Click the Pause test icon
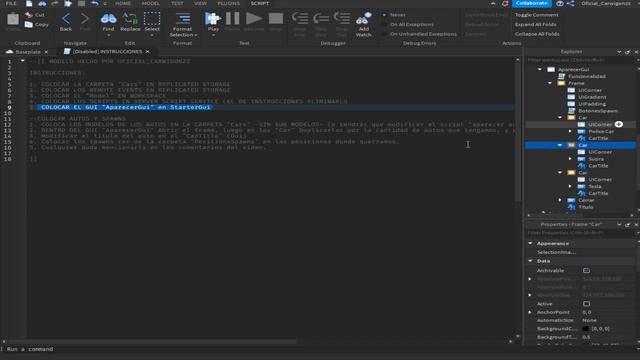Image resolution: width=640 pixels, height=360 pixels. coord(233,18)
